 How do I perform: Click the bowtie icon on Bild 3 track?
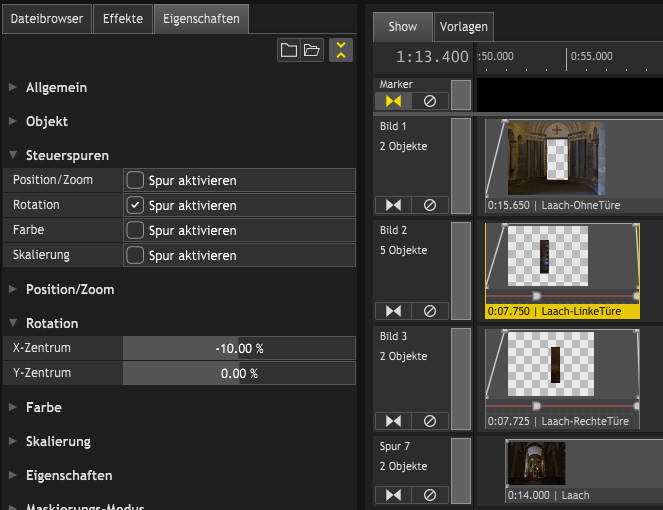click(393, 421)
